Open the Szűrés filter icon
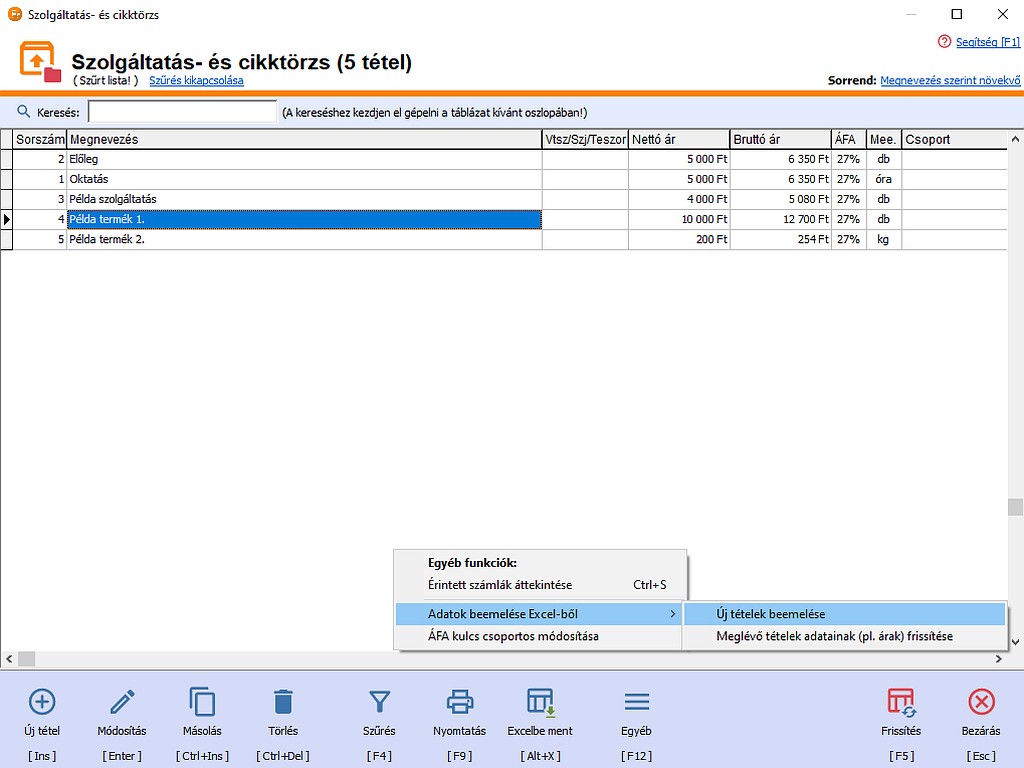The image size is (1024, 768). point(379,702)
